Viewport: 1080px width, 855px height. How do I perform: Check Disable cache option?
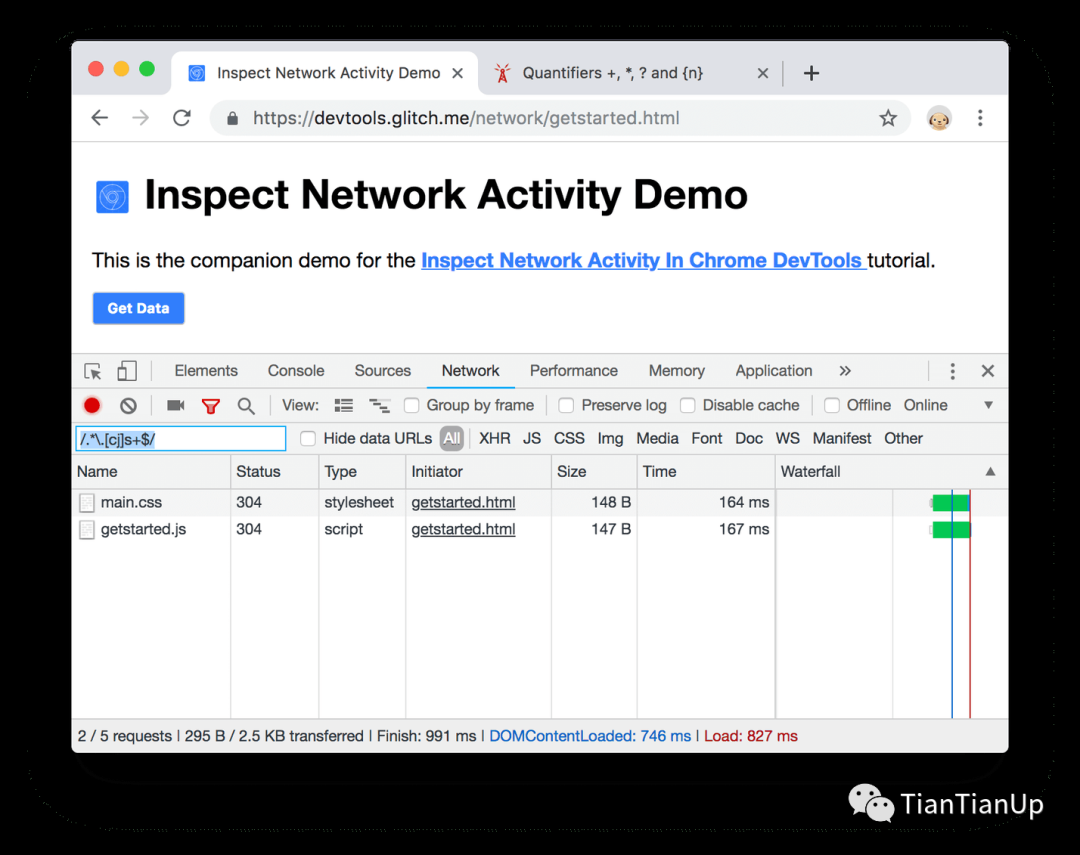[x=687, y=405]
